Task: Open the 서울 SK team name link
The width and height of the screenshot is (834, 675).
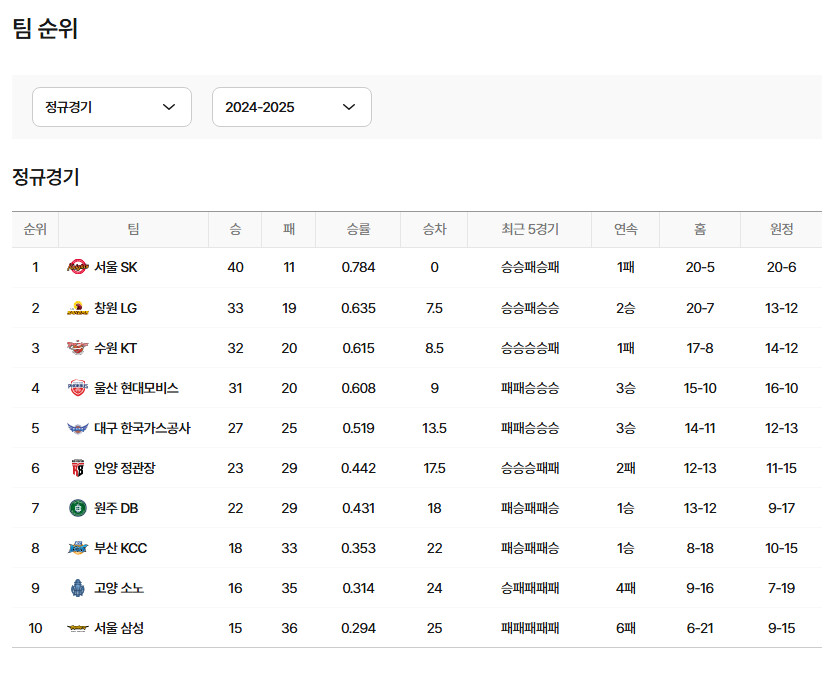Action: pos(116,267)
